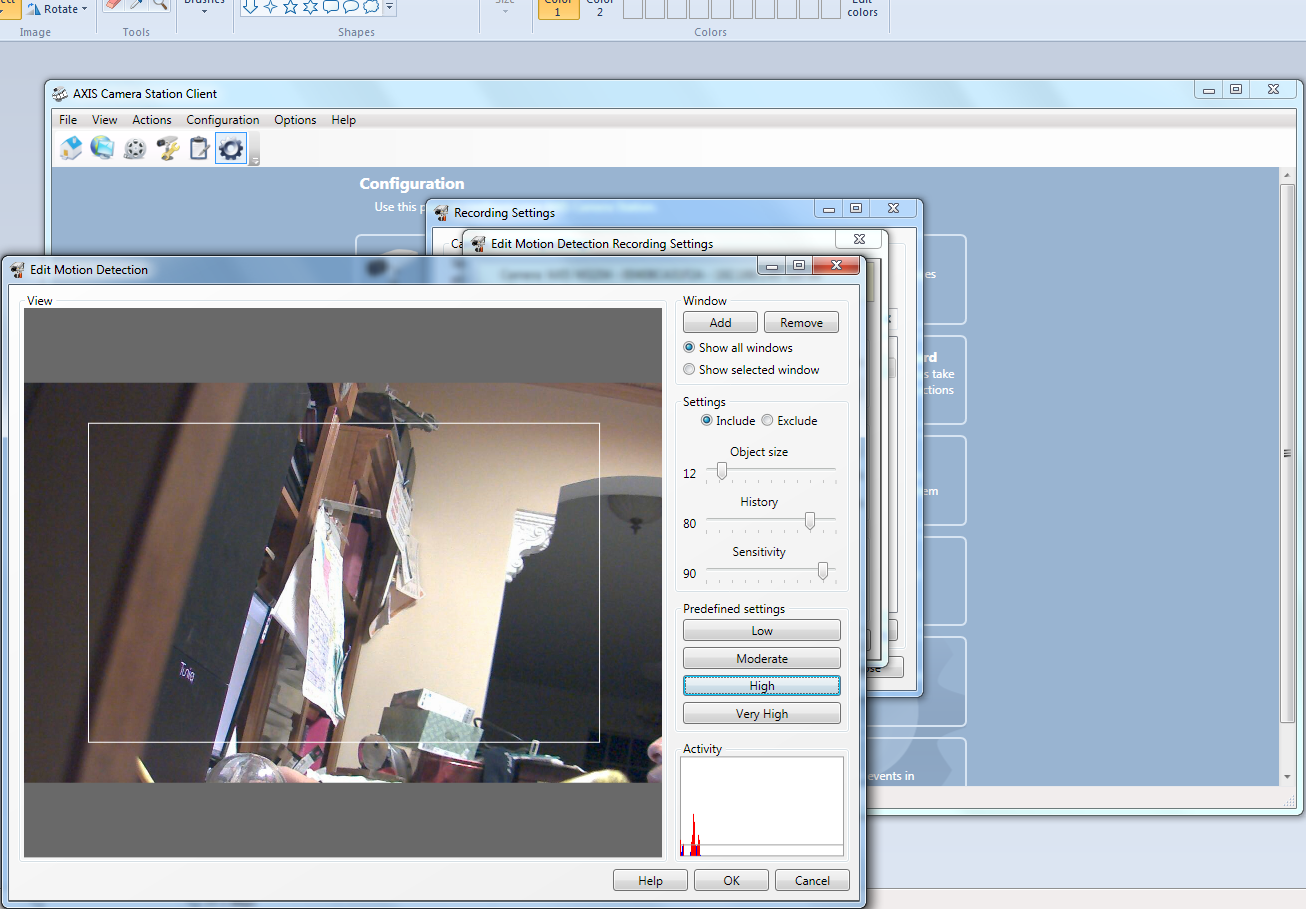Expand the Paint shapes gallery arrow
Screen dimensions: 1306x909
(389, 7)
